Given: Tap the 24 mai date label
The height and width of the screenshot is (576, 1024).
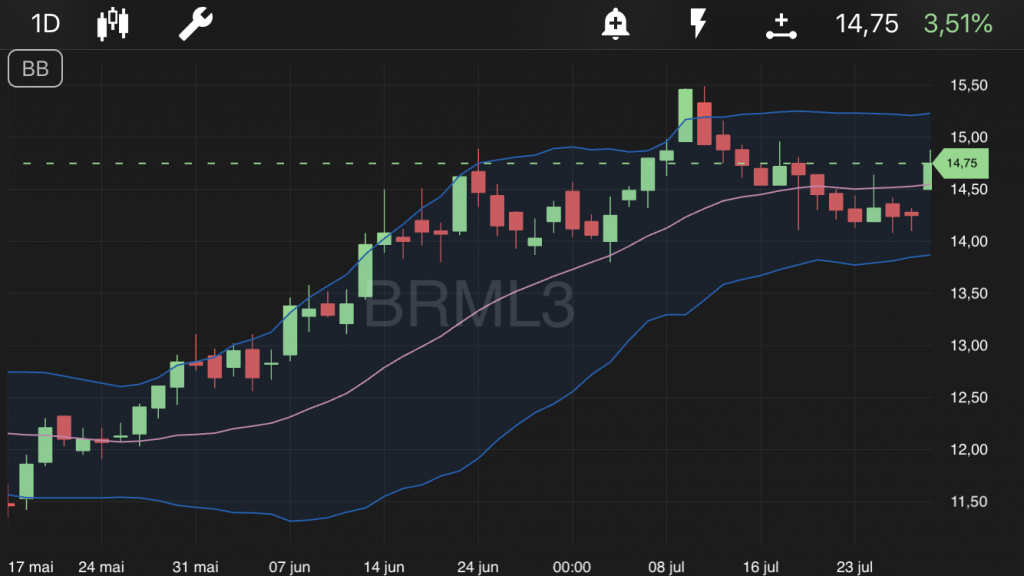Looking at the screenshot, I should coord(101,567).
